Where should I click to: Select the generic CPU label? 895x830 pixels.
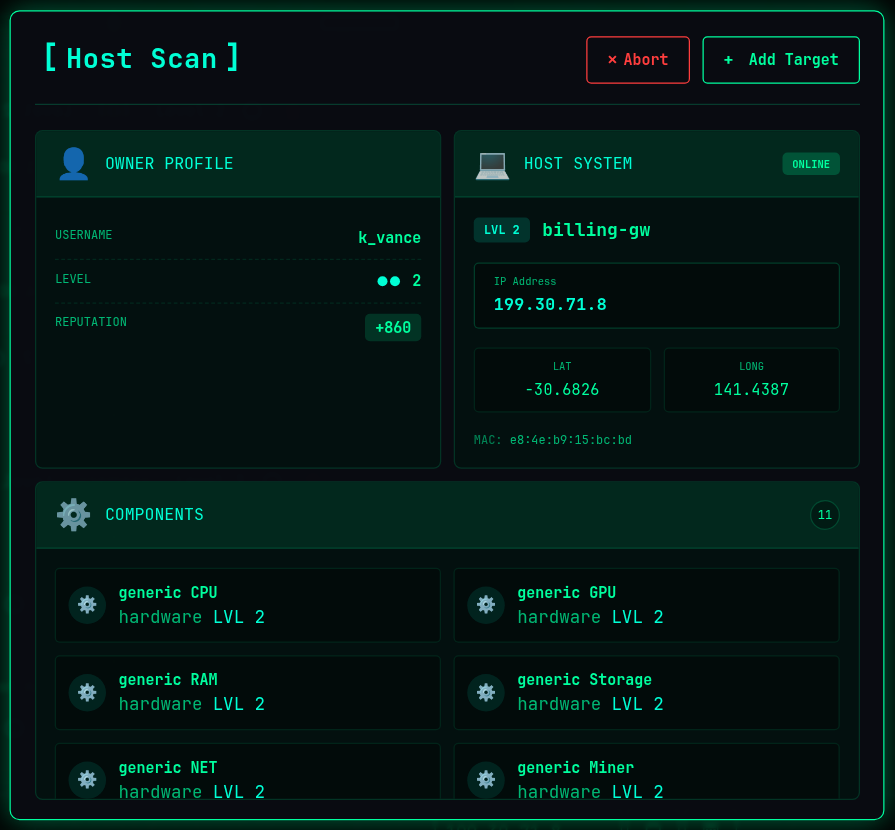168,593
